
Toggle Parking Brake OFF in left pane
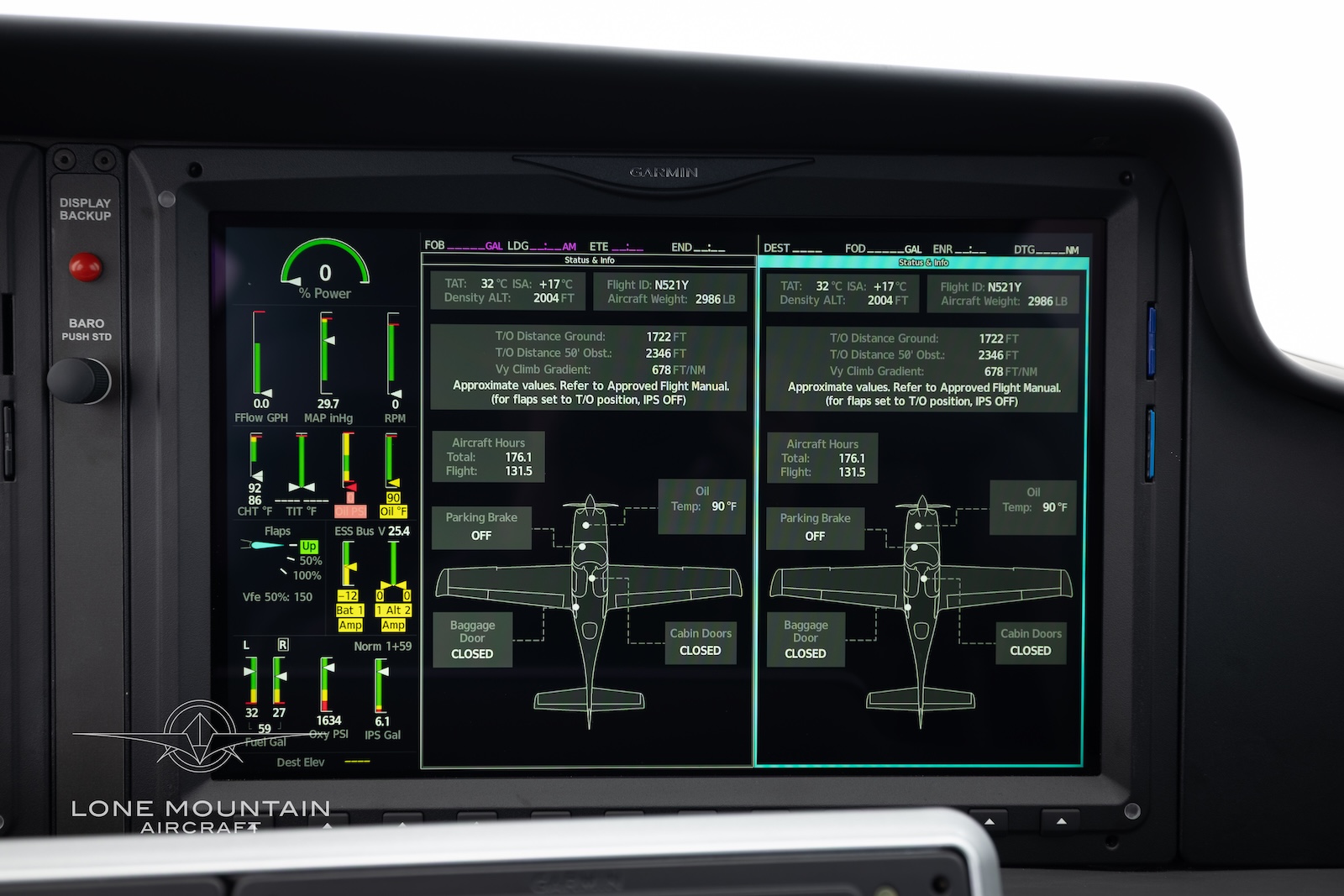coord(481,527)
